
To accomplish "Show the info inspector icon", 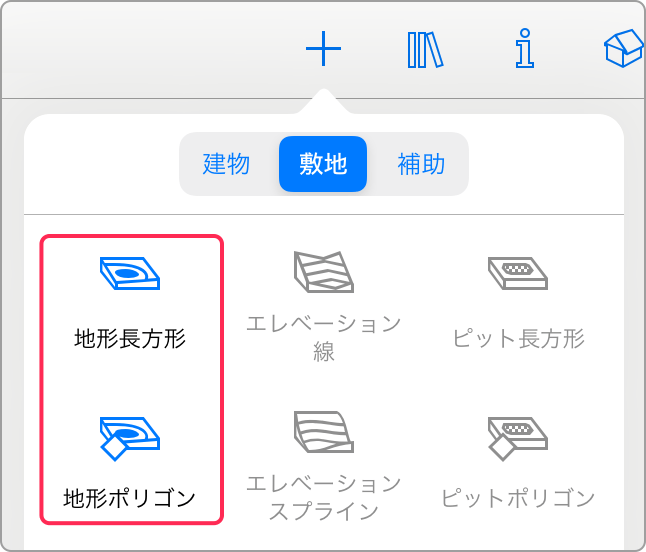I will click(525, 48).
